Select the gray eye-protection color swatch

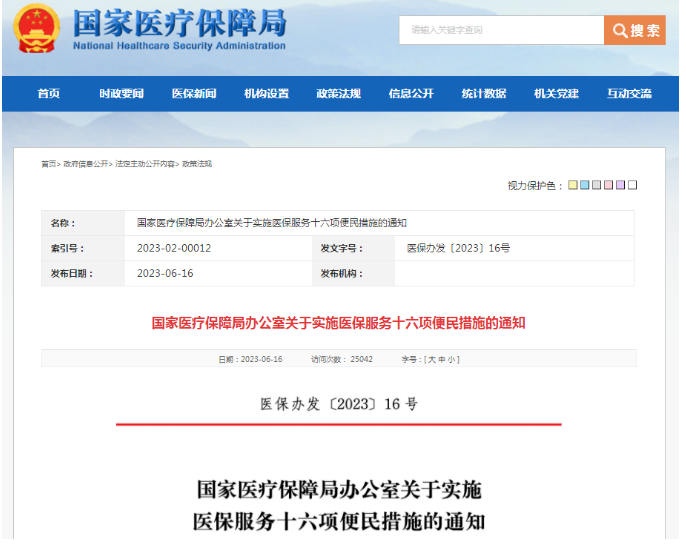coord(596,185)
